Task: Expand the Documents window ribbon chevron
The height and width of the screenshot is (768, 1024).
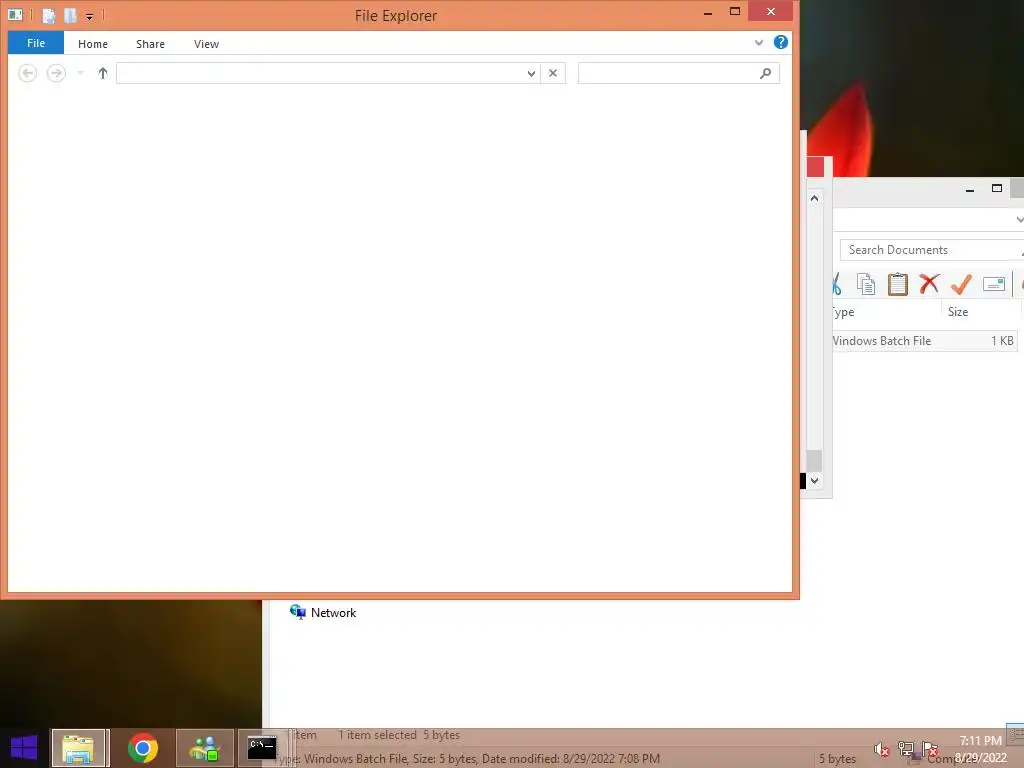Action: [1019, 220]
